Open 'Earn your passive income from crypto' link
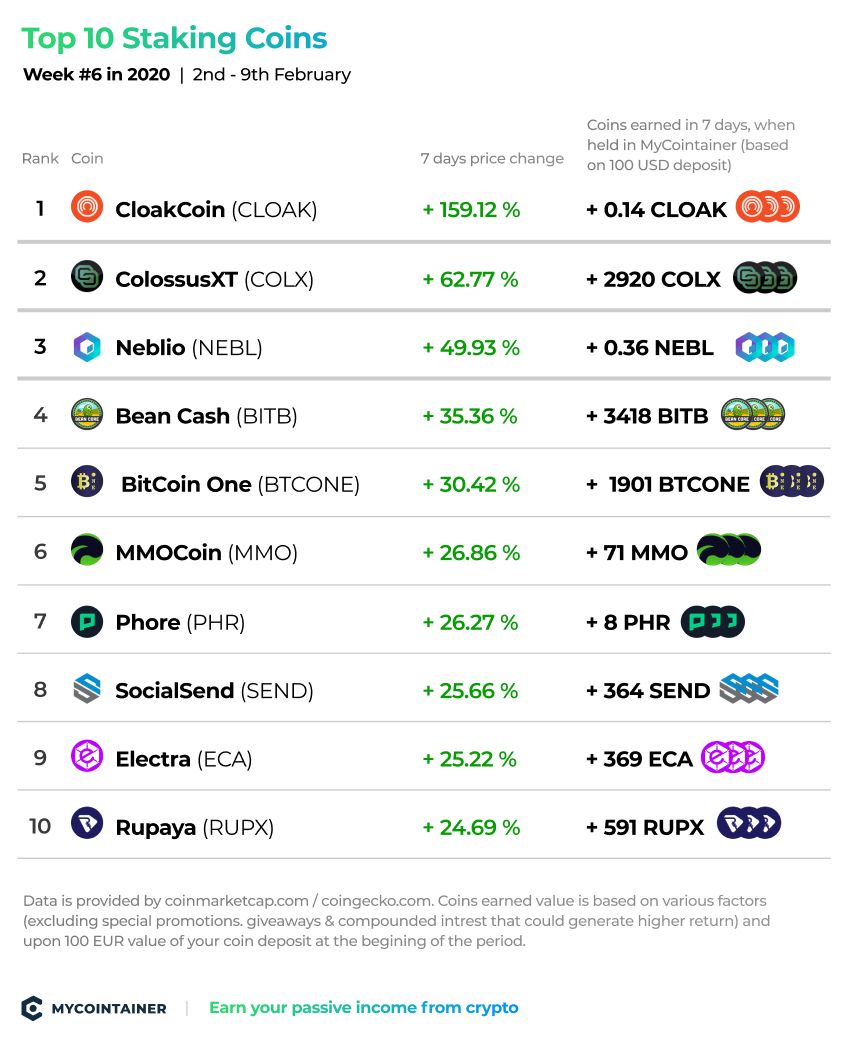Screen dimensions: 859x1056 [364, 1008]
